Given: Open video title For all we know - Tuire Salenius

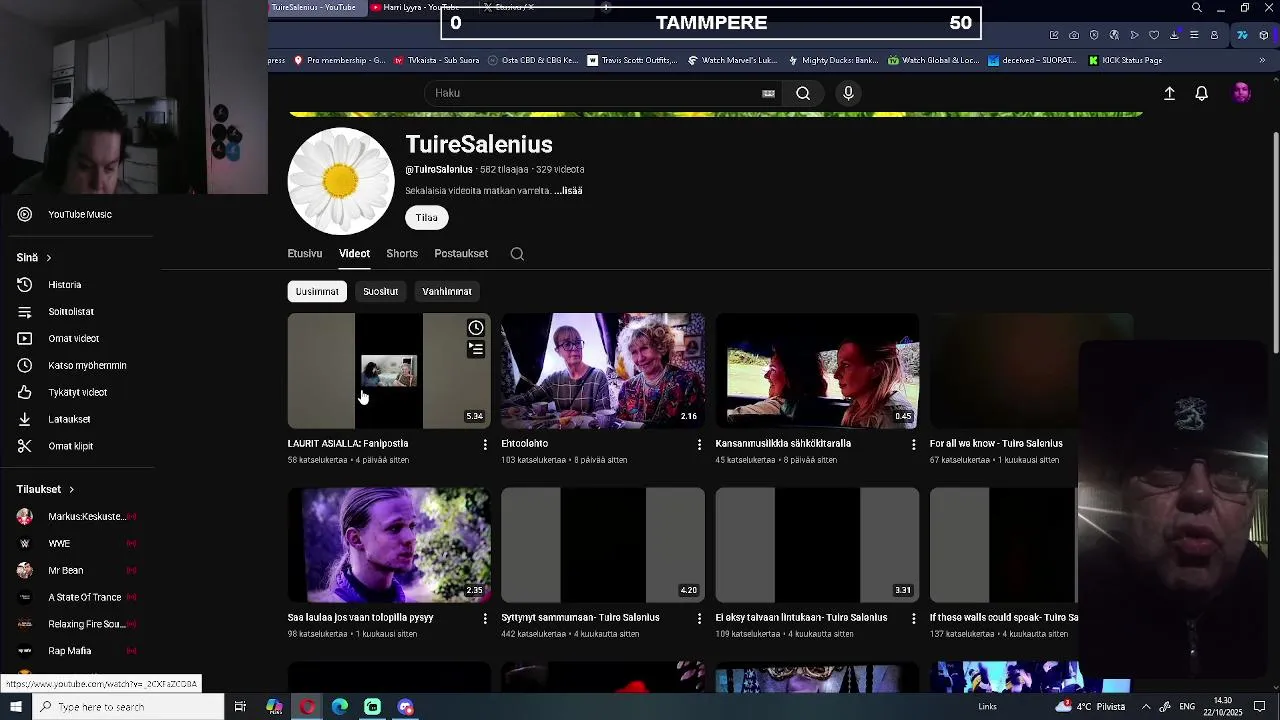Looking at the screenshot, I should click(996, 444).
